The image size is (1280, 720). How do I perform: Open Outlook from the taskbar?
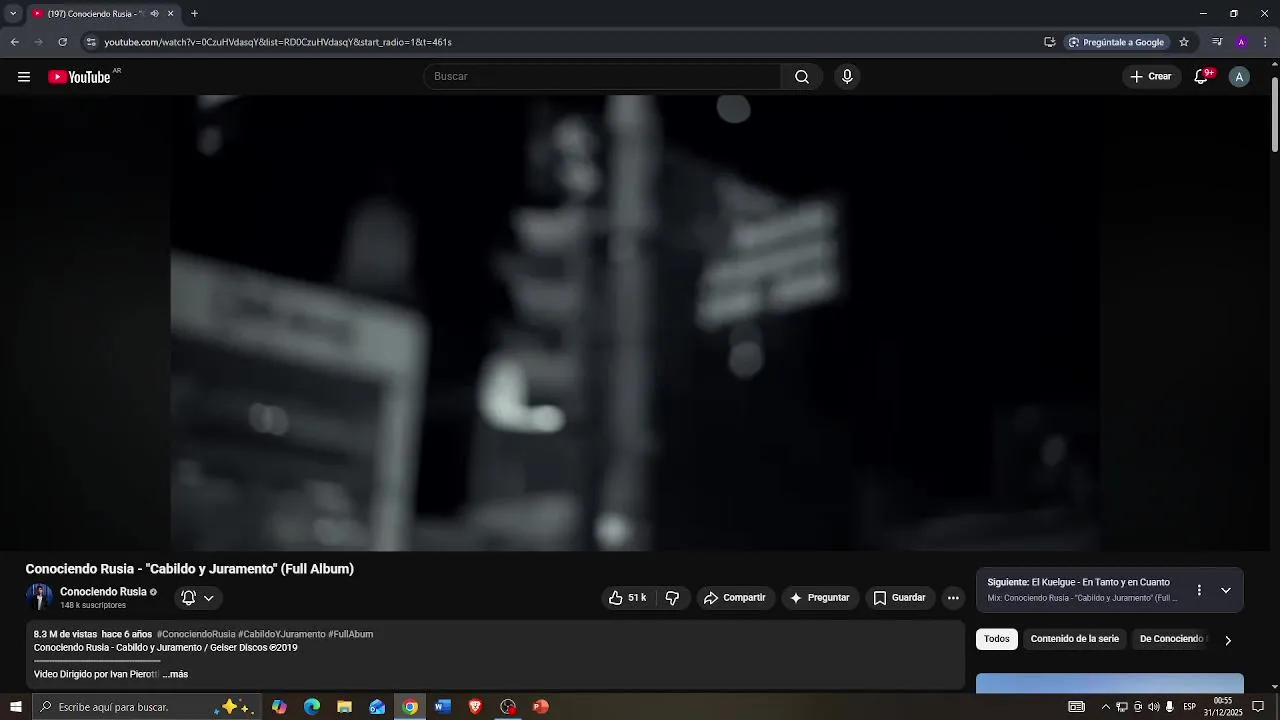click(377, 707)
